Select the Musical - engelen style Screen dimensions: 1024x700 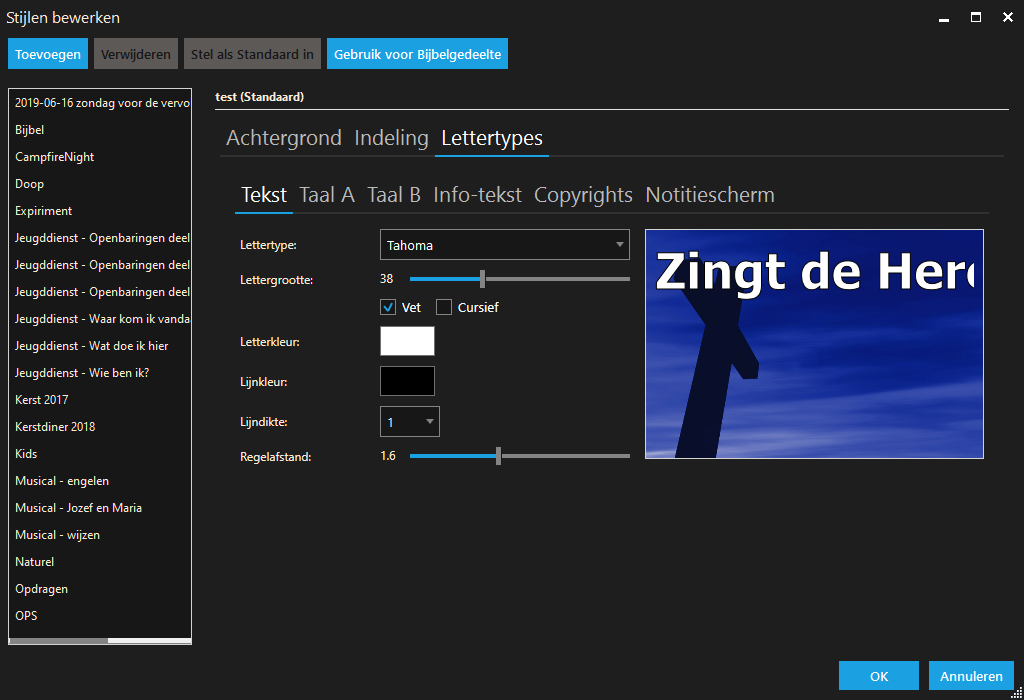(100, 481)
